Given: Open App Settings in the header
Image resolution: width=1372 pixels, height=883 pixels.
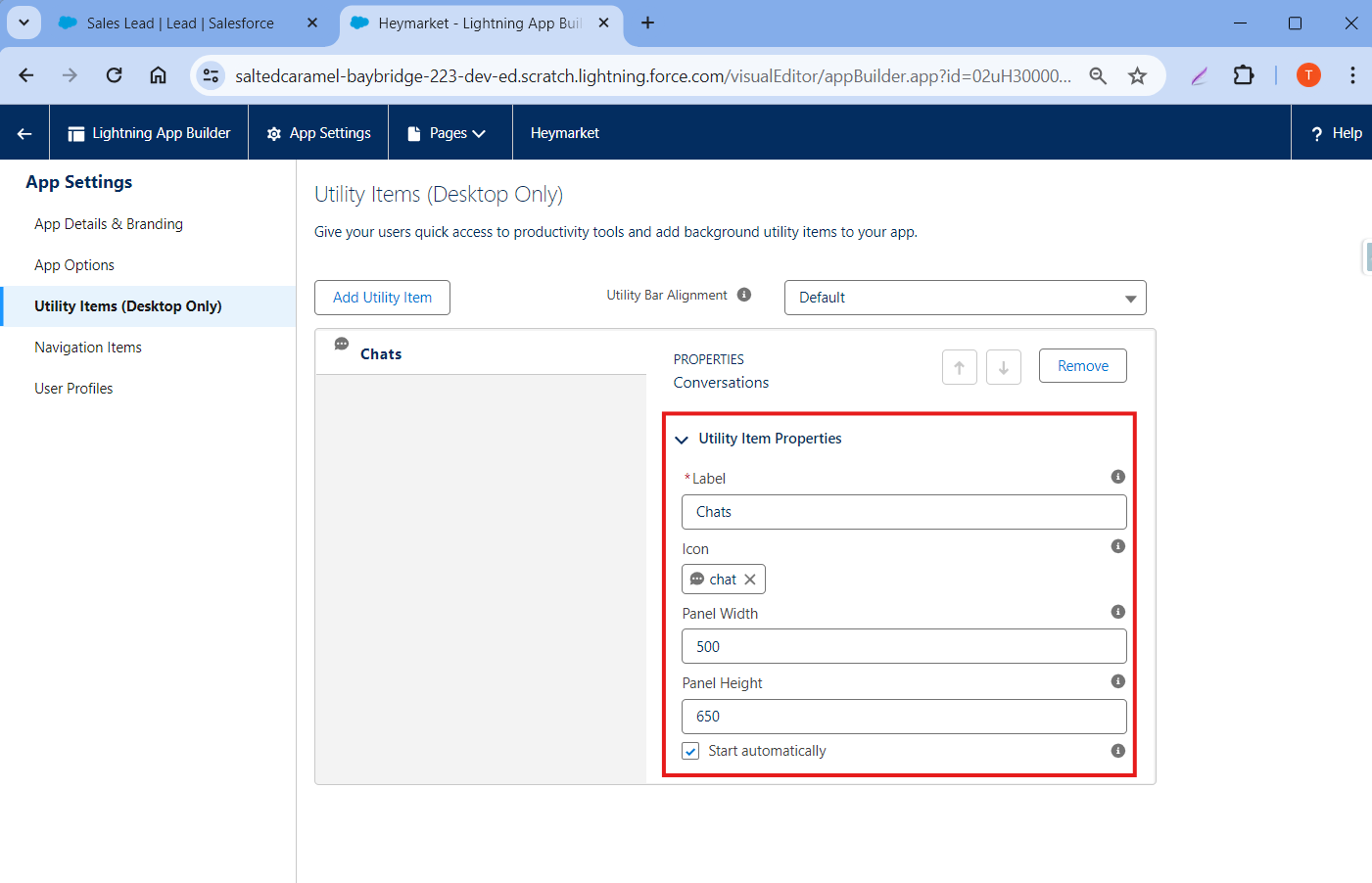Looking at the screenshot, I should tap(318, 133).
